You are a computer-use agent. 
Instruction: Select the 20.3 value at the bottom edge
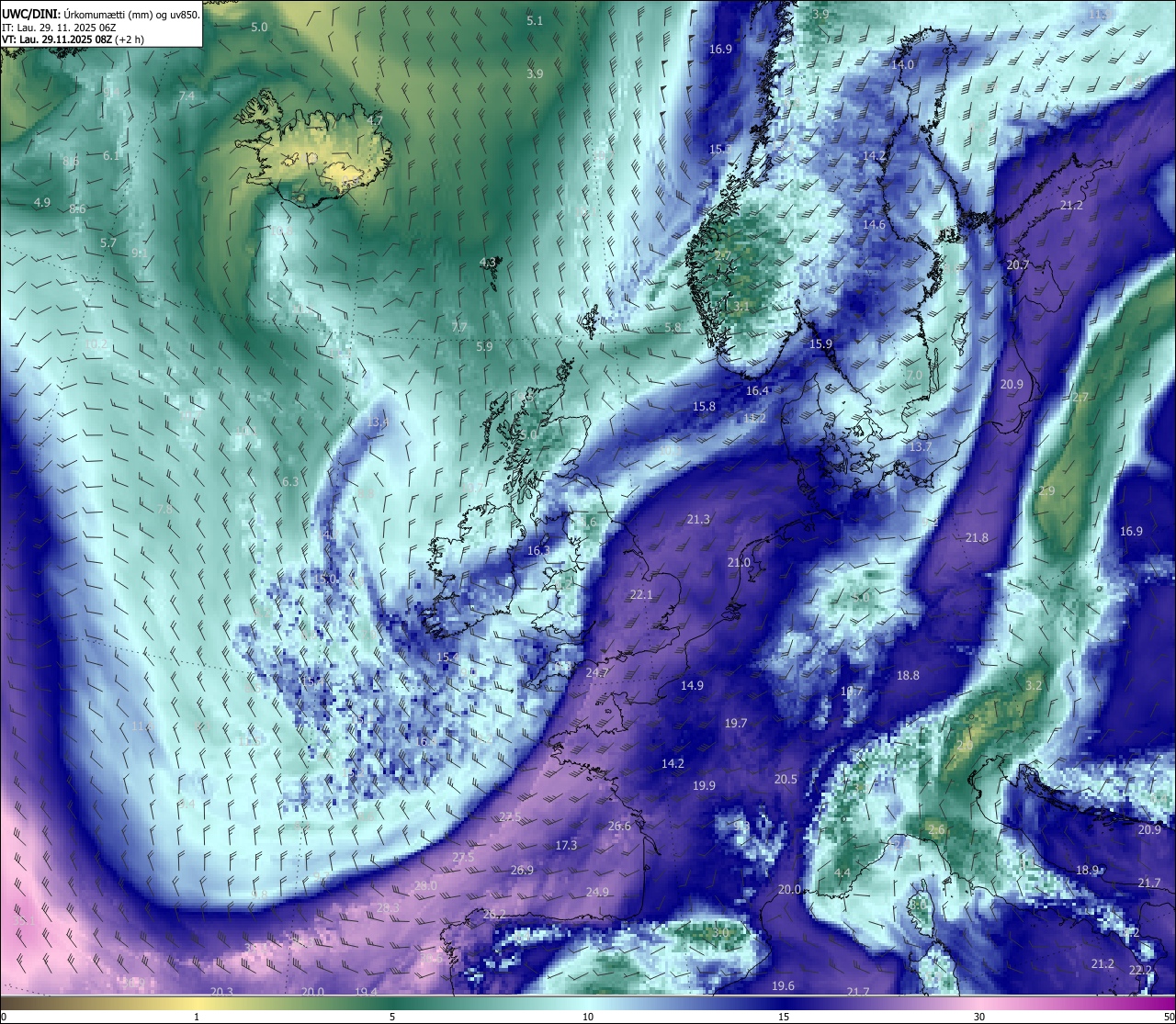pos(221,991)
